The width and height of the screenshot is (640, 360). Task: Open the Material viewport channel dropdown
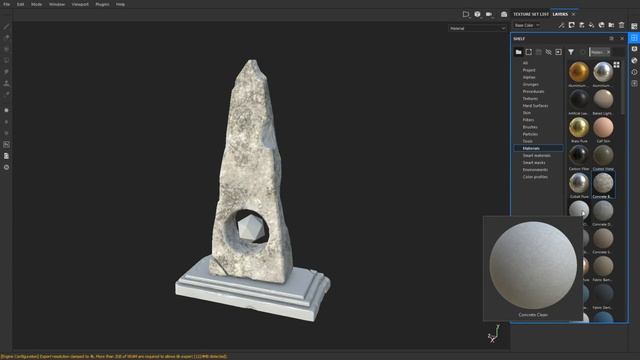pos(477,28)
